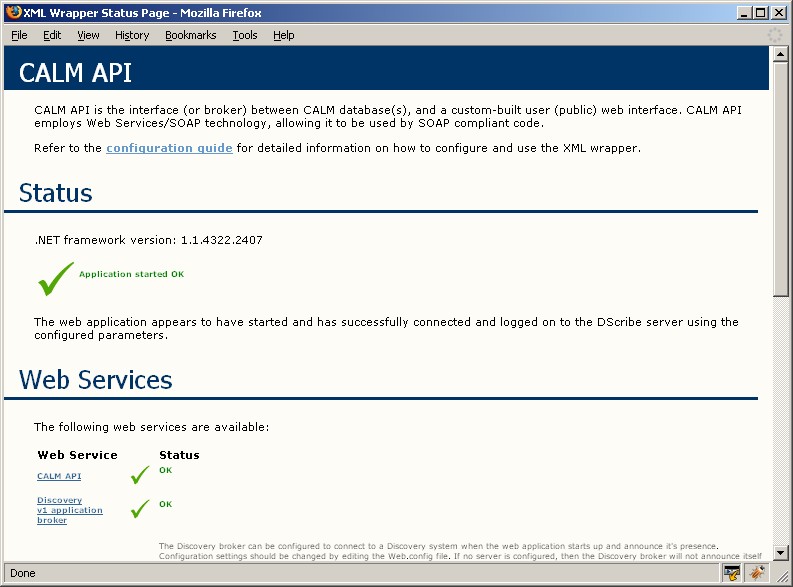Click the OK status for Discovery broker

coord(165,504)
